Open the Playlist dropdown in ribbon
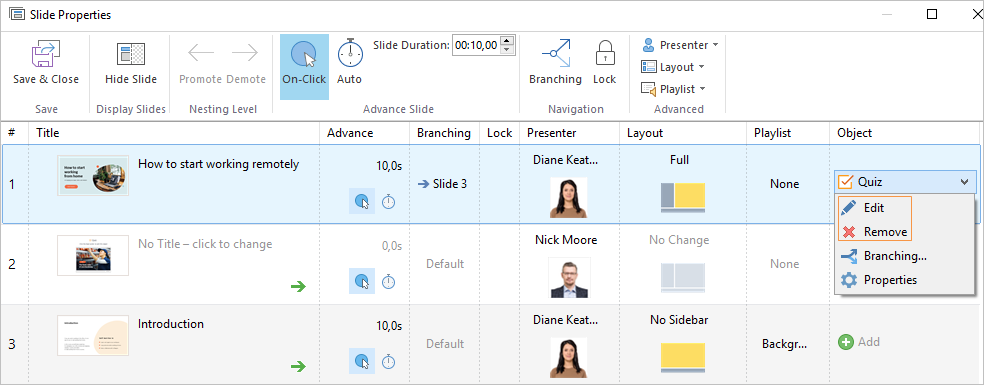The height and width of the screenshot is (385, 984). pos(673,89)
